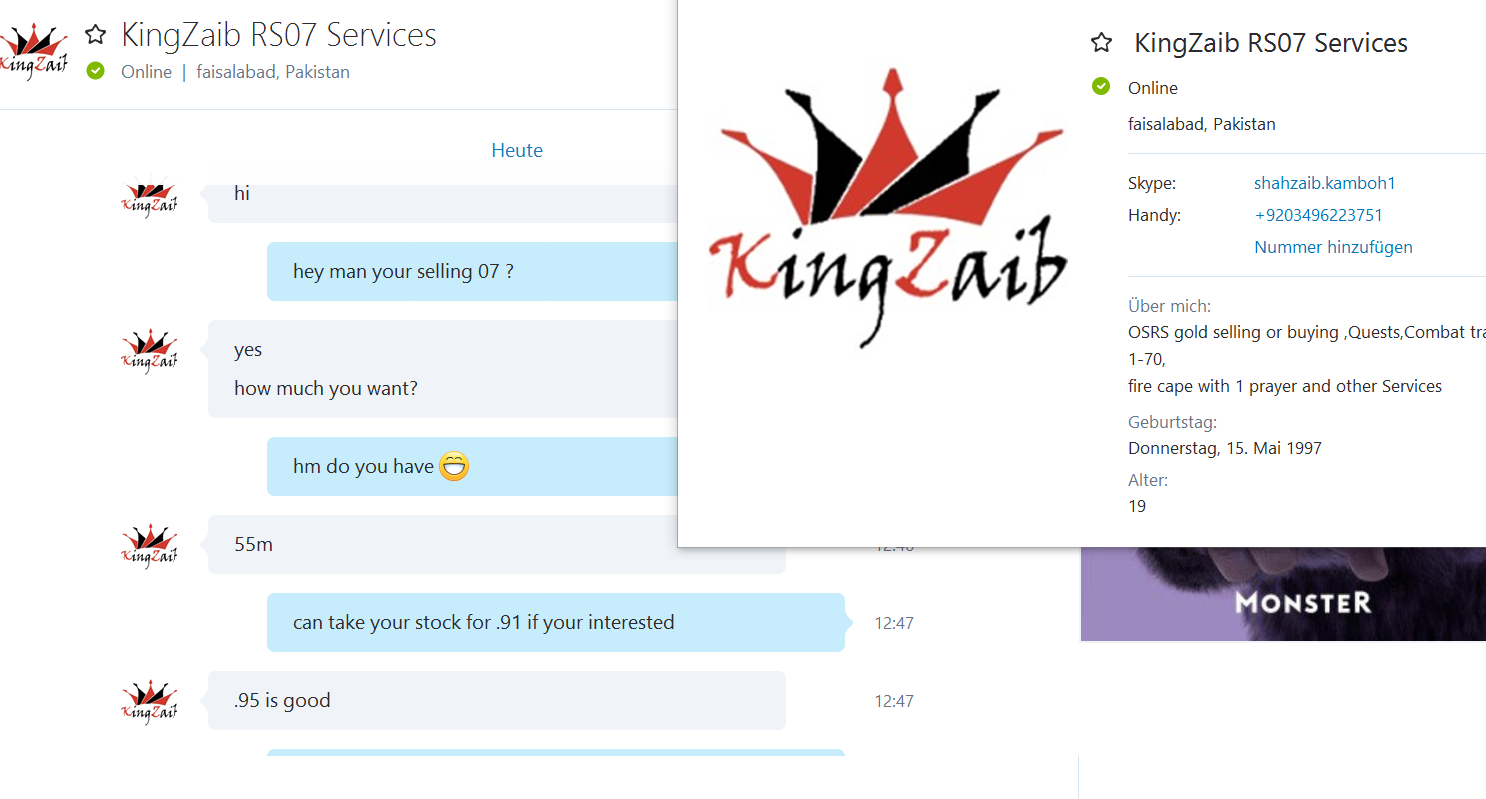1486x799 pixels.
Task: Click sender avatar next to 'hi' message
Action: tap(149, 198)
